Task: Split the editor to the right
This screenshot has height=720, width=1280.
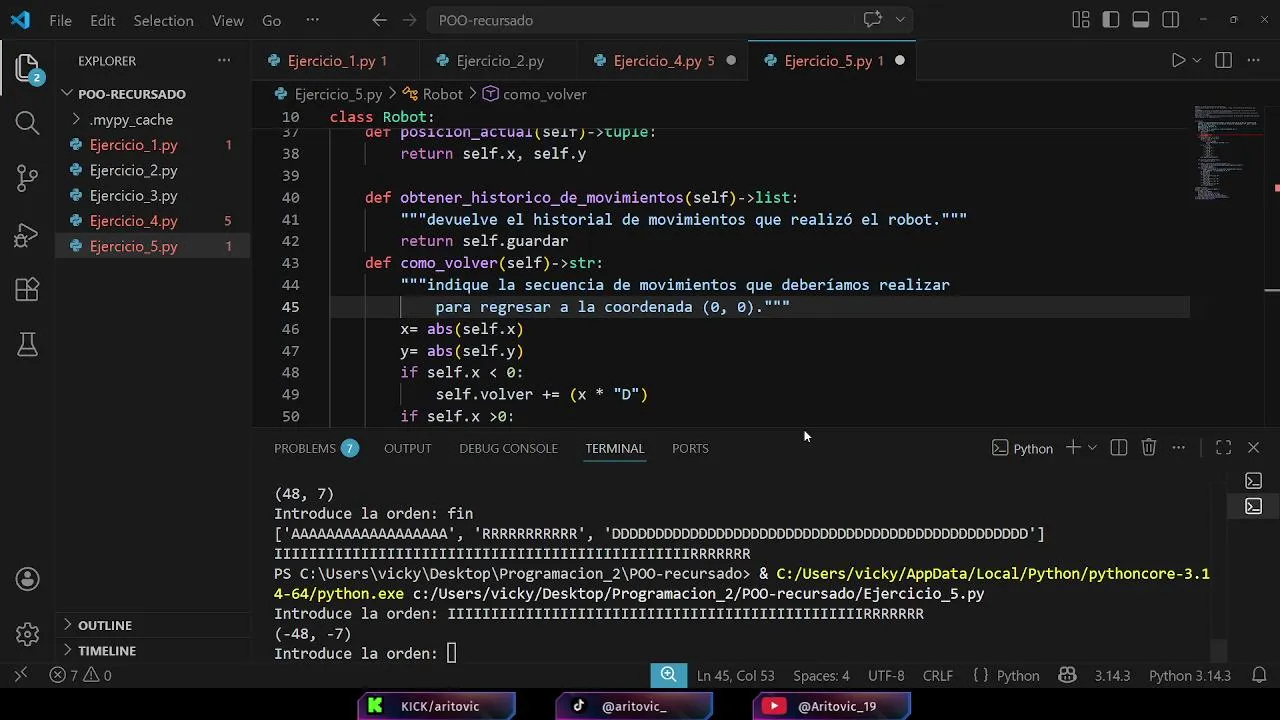Action: click(x=1223, y=61)
